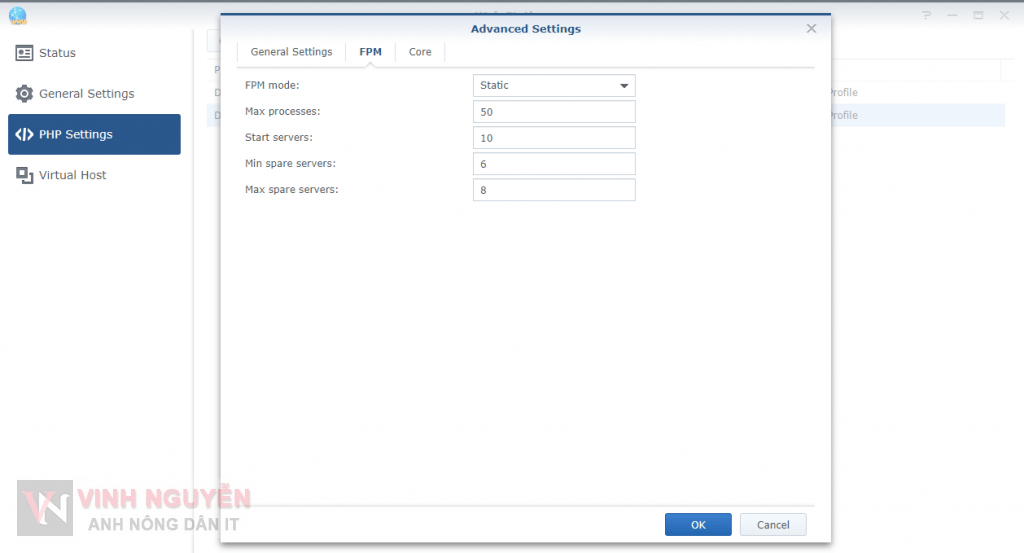1024x553 pixels.
Task: Switch to the General Settings tab
Action: tap(291, 52)
